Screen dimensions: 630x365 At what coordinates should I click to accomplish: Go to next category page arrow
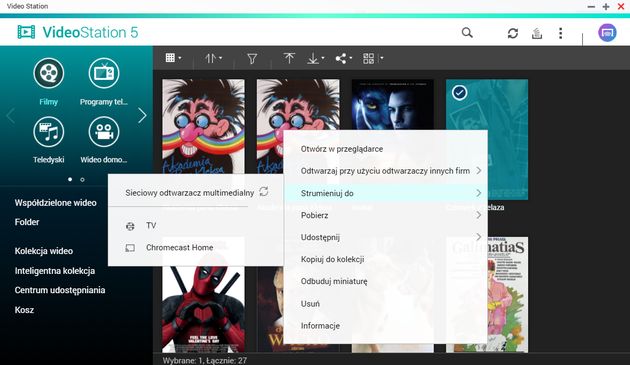coord(142,115)
